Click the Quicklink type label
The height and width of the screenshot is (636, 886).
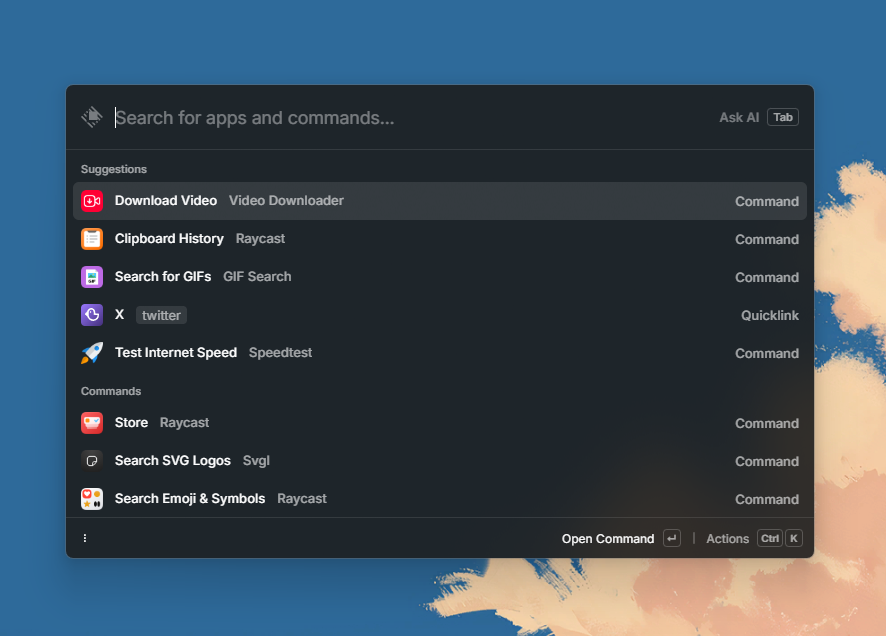[770, 315]
